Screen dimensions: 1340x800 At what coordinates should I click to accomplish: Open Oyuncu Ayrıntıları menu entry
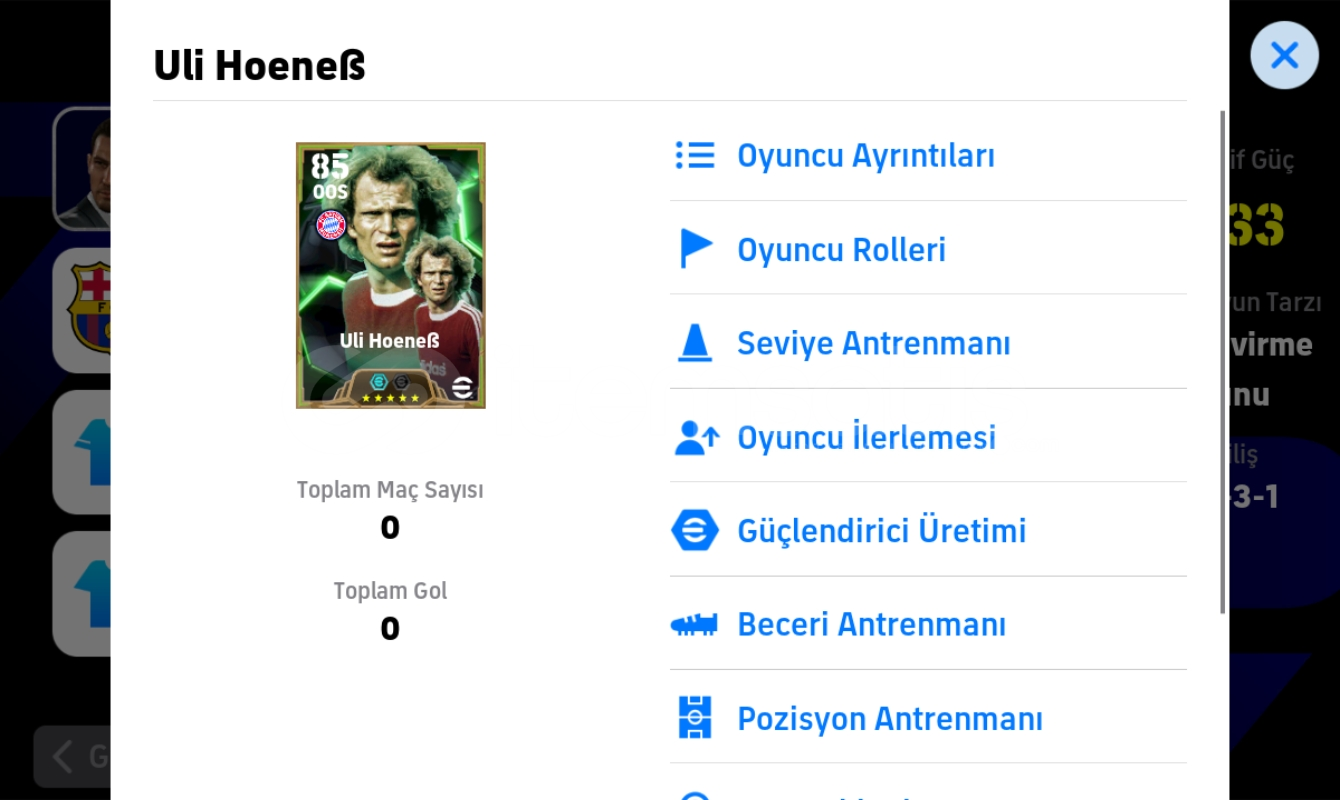point(928,155)
